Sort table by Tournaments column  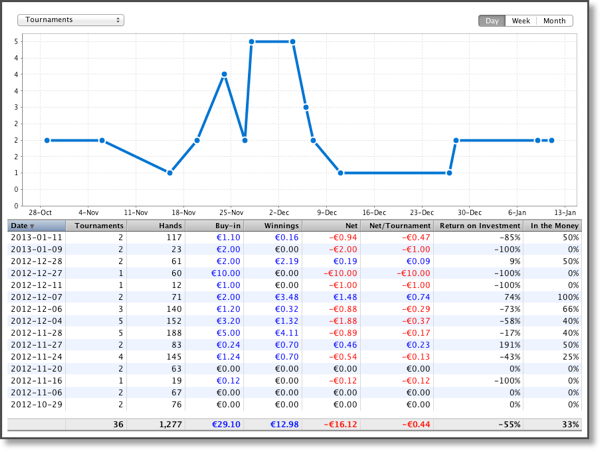click(x=96, y=226)
